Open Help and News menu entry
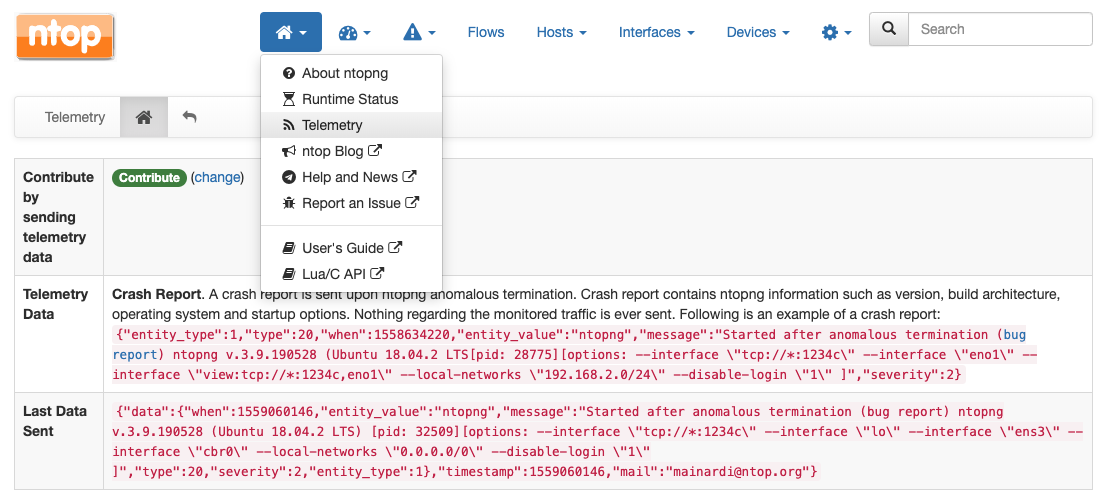 [351, 177]
